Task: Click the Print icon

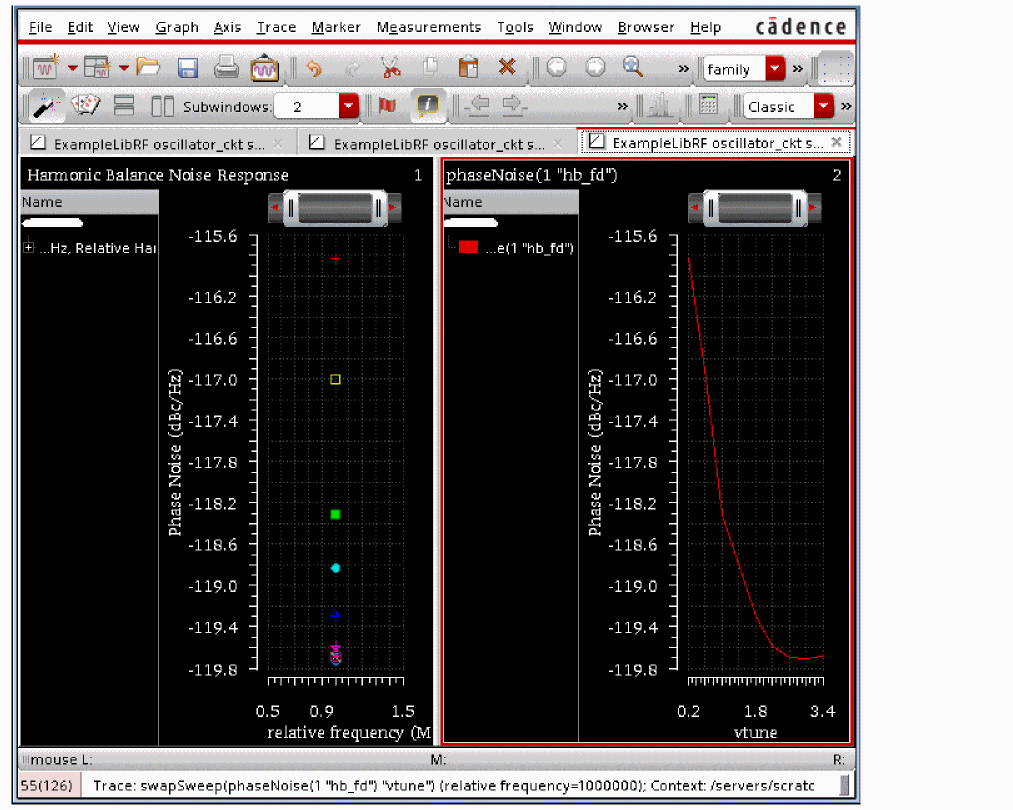Action: click(x=226, y=68)
